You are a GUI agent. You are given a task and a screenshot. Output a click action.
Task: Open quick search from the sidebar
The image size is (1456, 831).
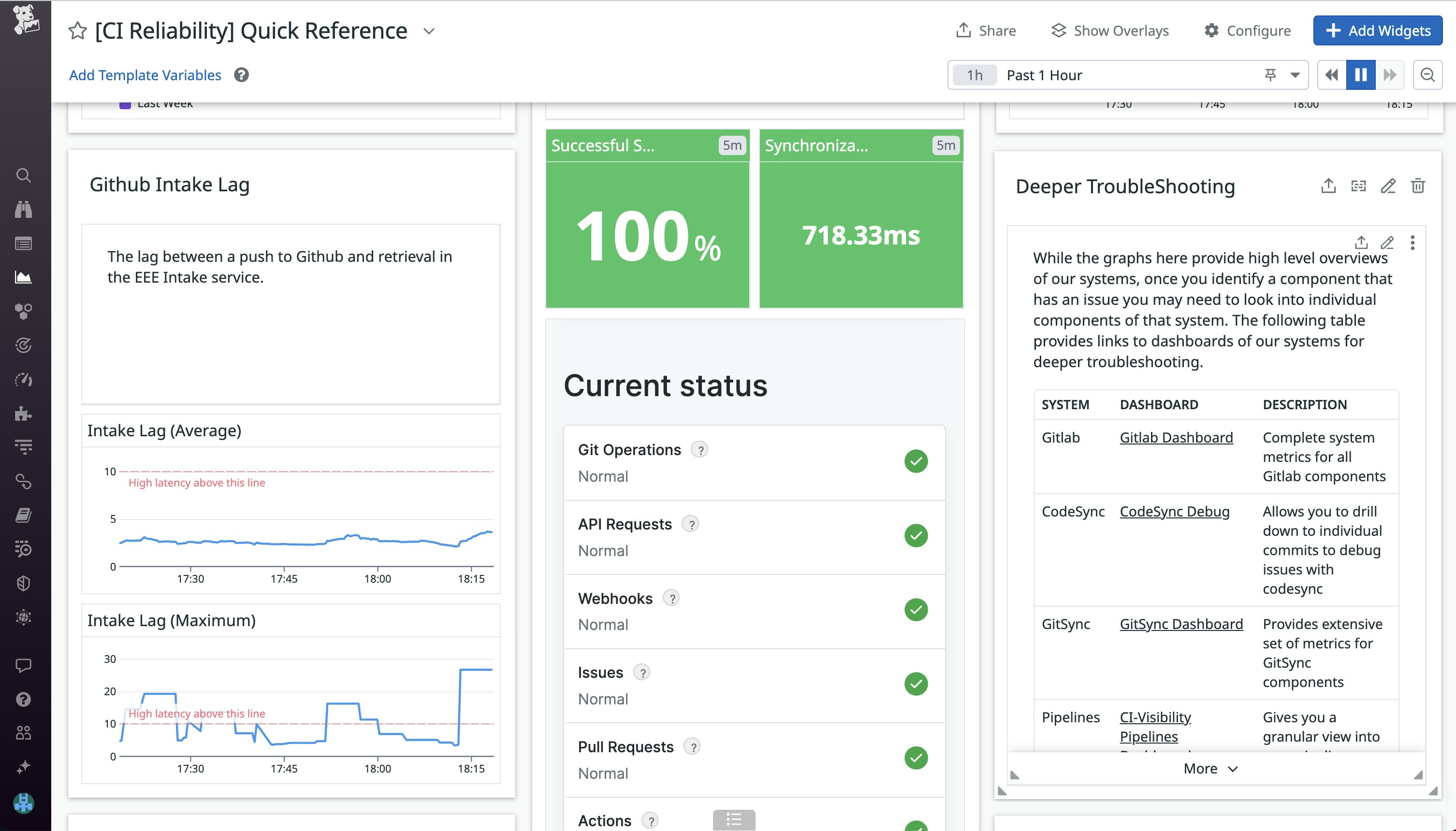coord(23,175)
